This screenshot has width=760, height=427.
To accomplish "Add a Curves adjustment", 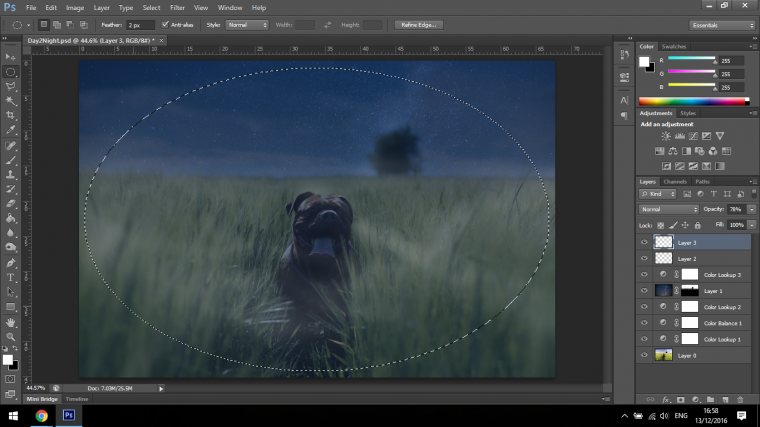I will click(x=693, y=136).
